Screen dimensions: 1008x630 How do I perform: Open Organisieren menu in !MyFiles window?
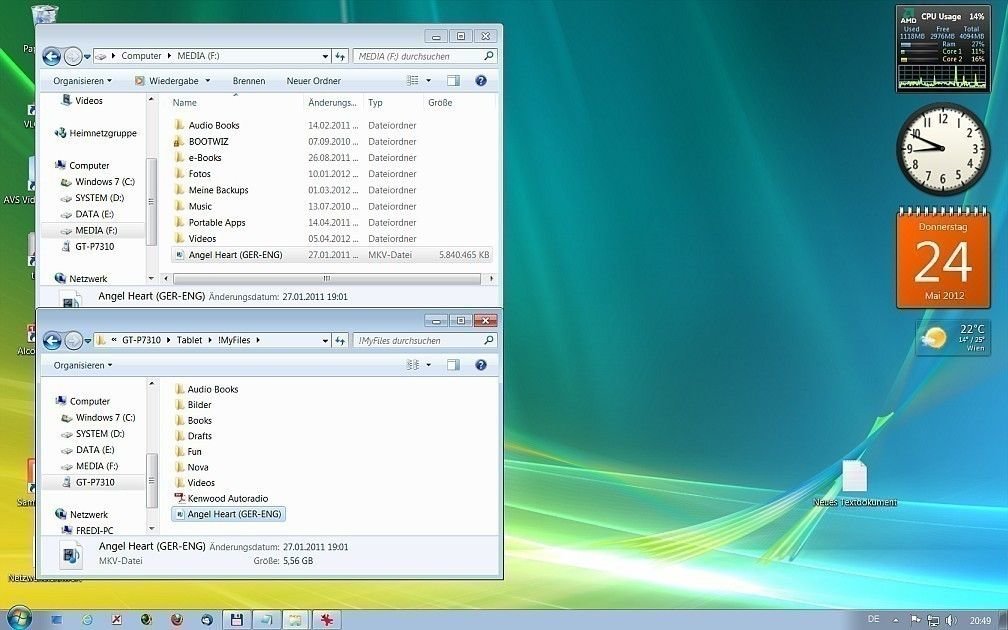[83, 365]
